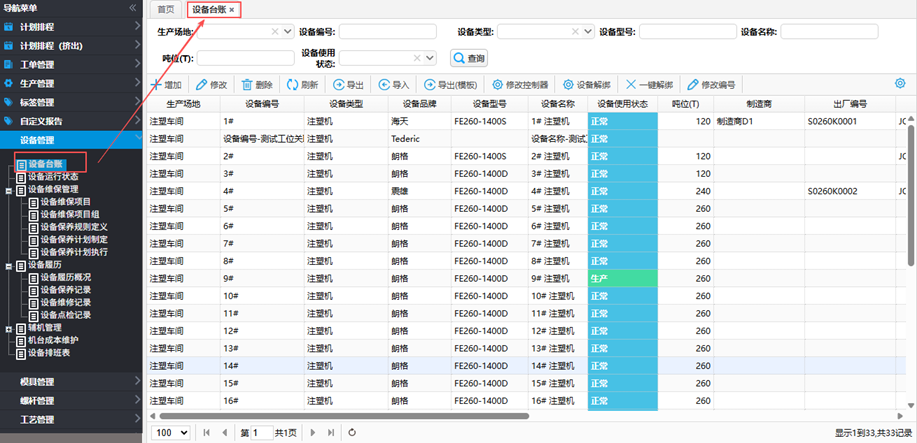Open the 设备使用状态 dropdown
The image size is (917, 443).
point(430,58)
